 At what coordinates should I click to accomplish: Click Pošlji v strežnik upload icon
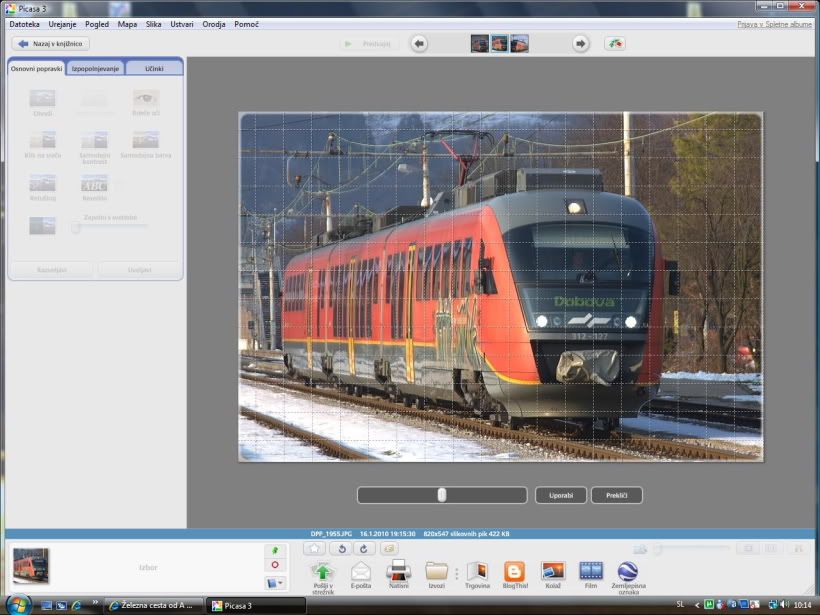click(x=323, y=571)
